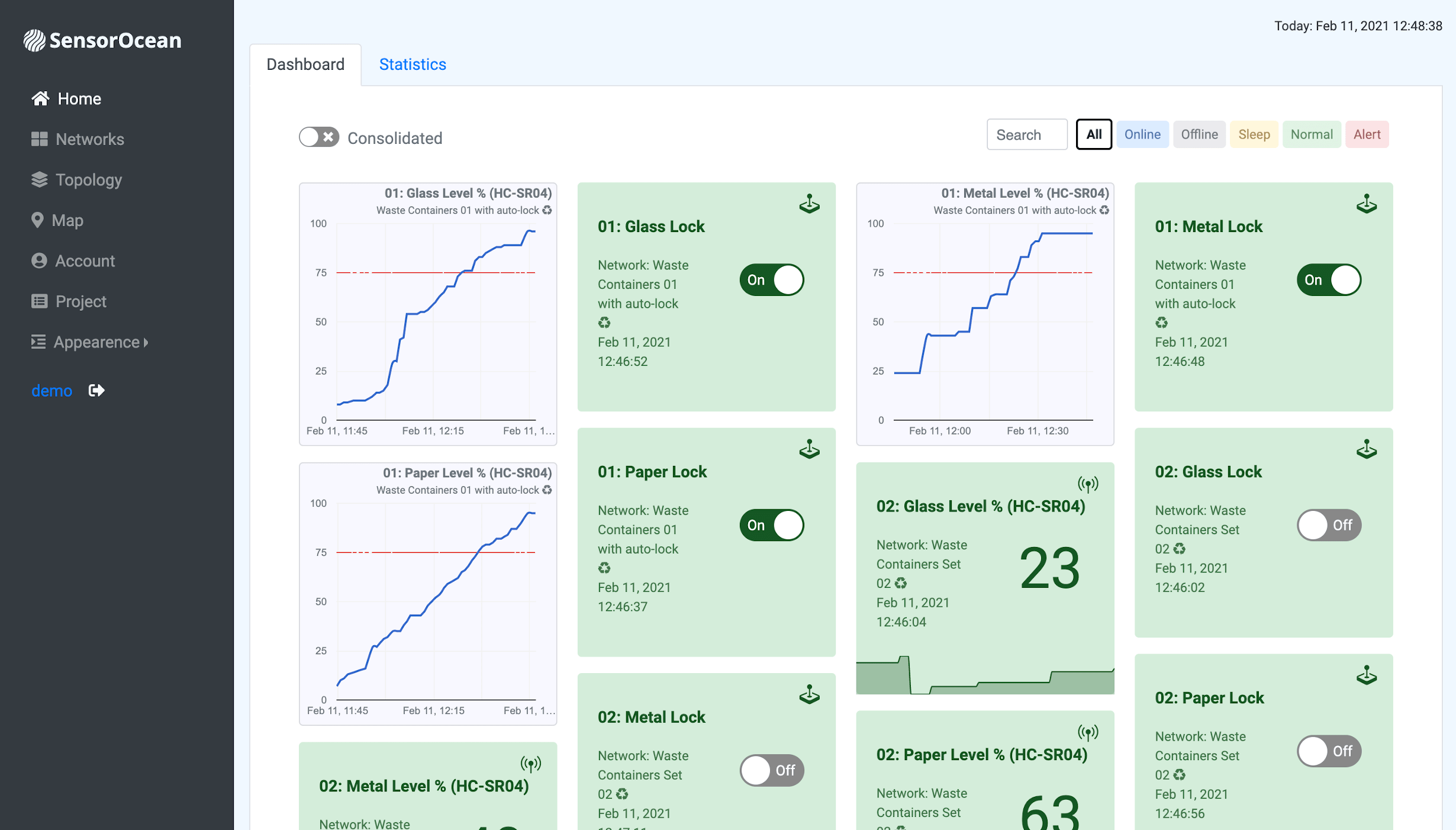Filter devices by Online status

coord(1142,134)
